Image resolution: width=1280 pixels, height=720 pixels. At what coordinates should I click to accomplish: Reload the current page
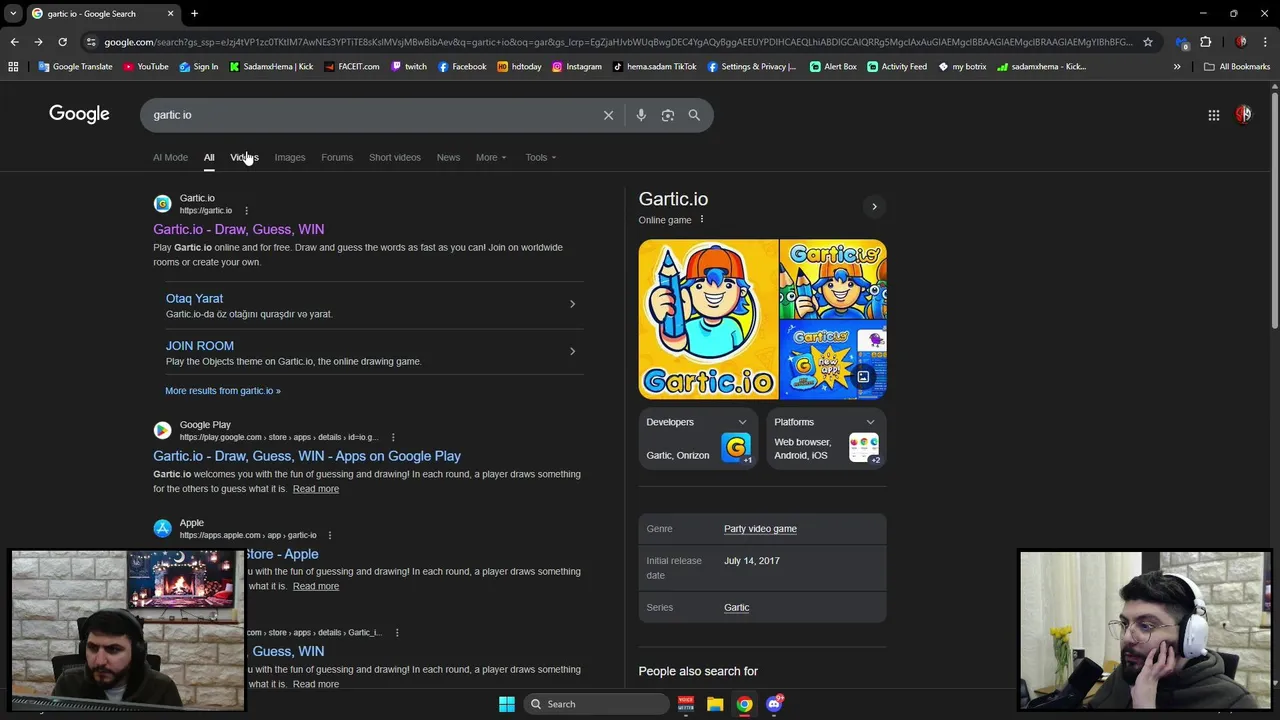click(x=62, y=42)
